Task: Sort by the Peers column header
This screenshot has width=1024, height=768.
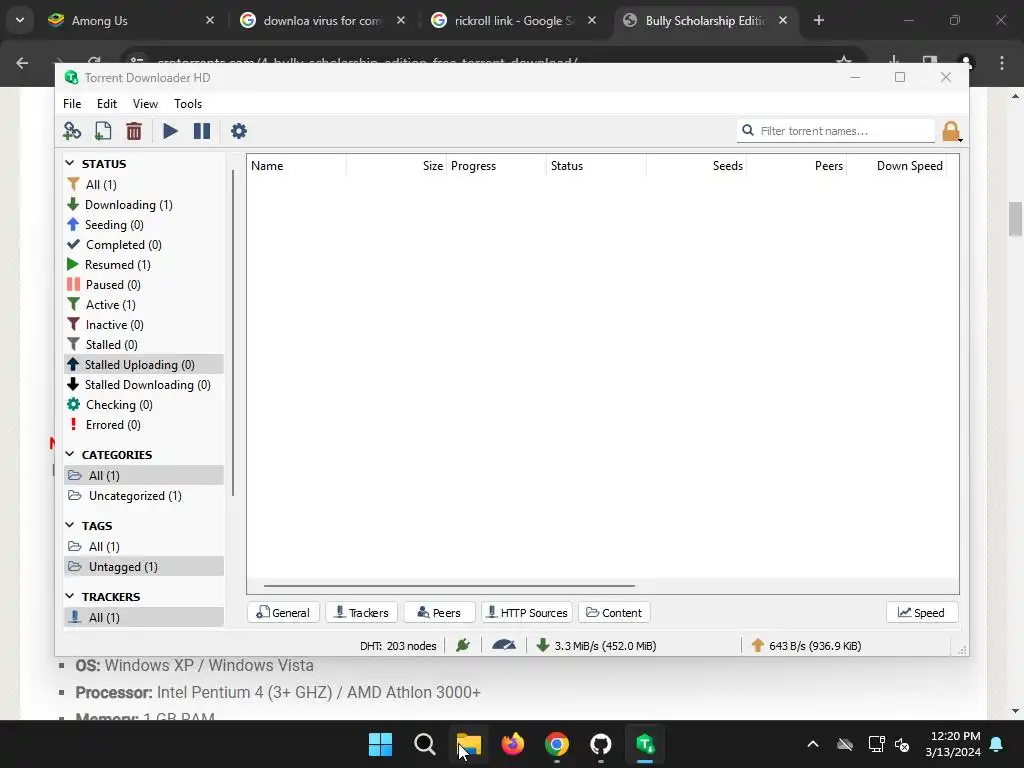Action: coord(796,166)
